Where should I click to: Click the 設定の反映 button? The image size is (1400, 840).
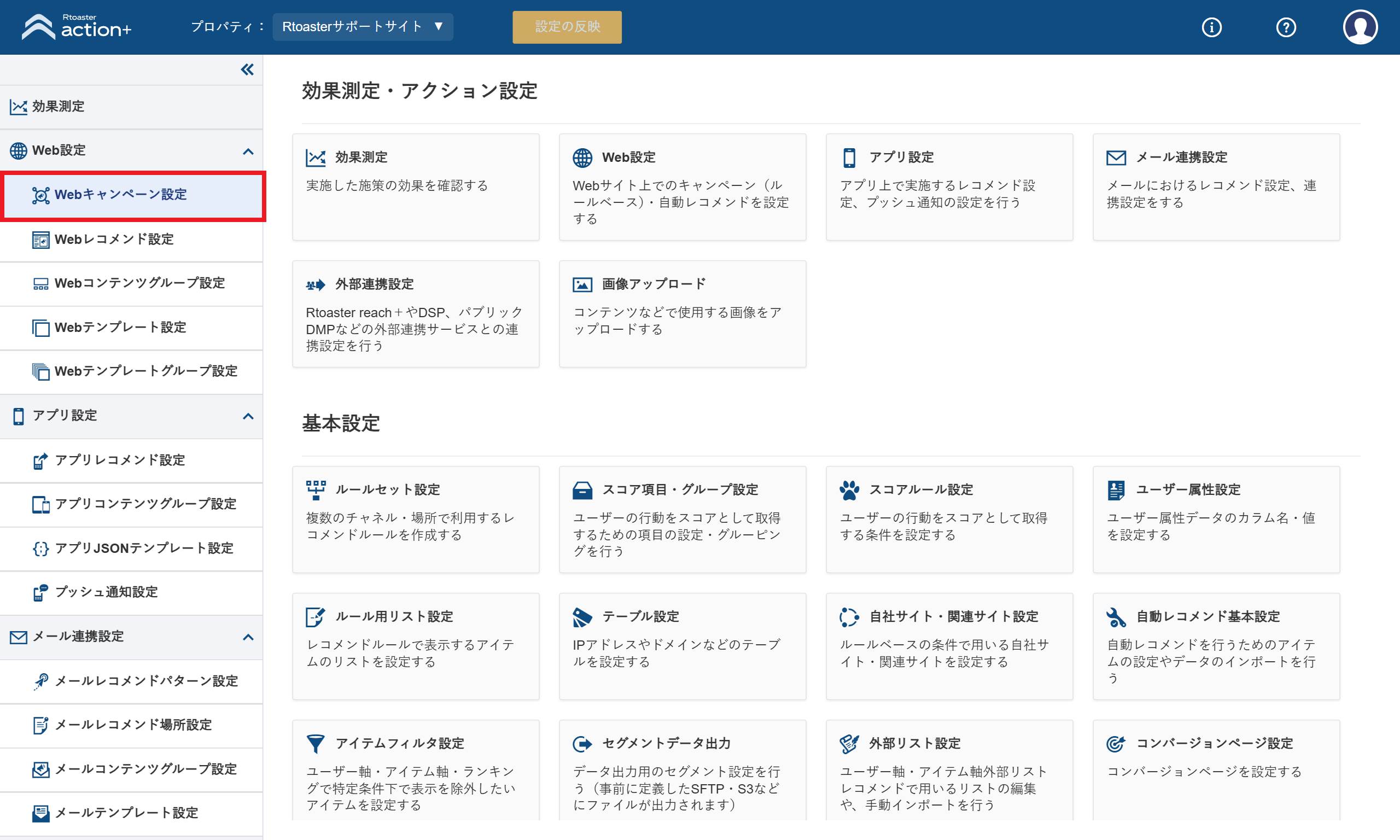[x=567, y=27]
